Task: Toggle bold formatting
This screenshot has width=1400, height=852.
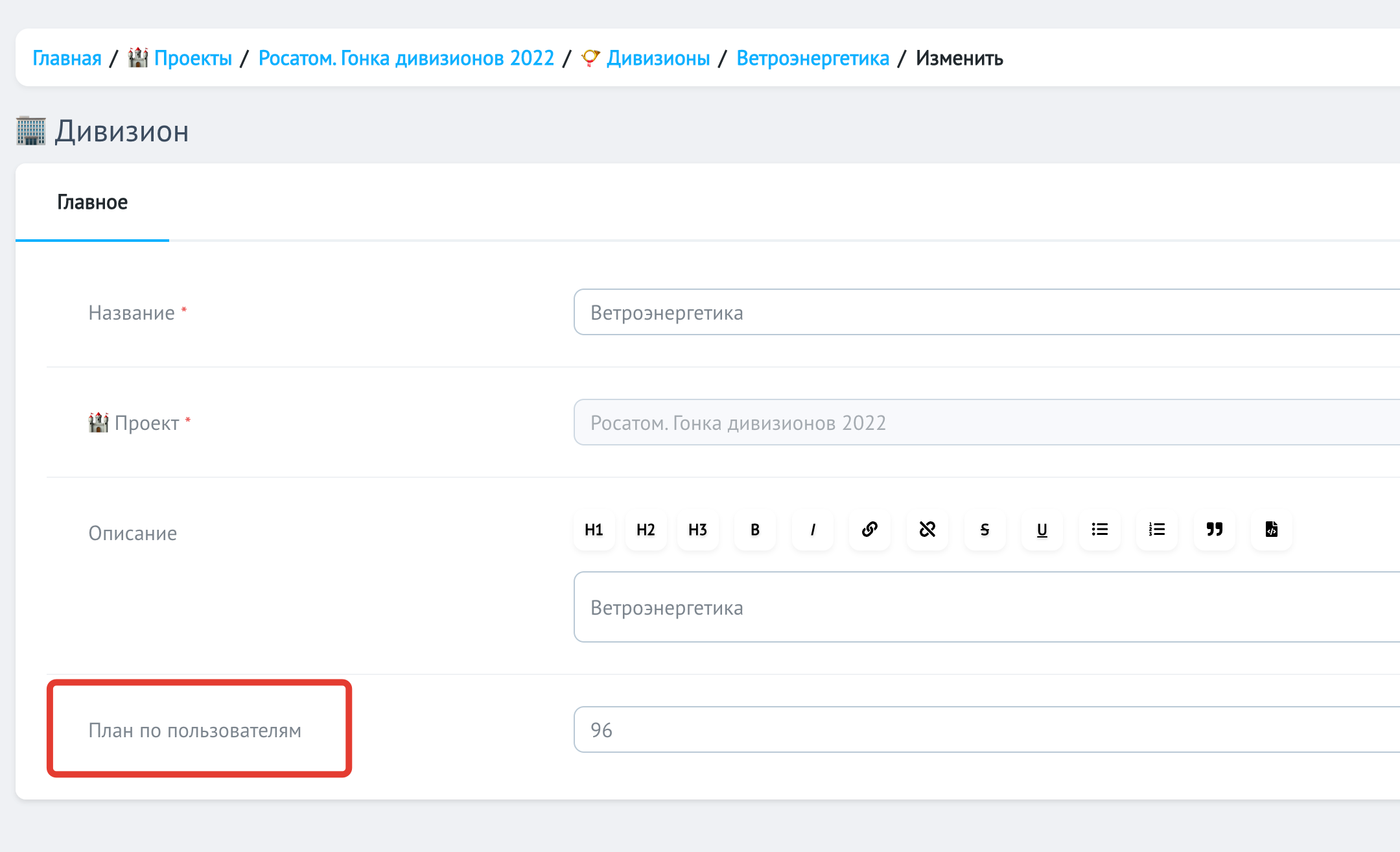Action: click(x=754, y=530)
